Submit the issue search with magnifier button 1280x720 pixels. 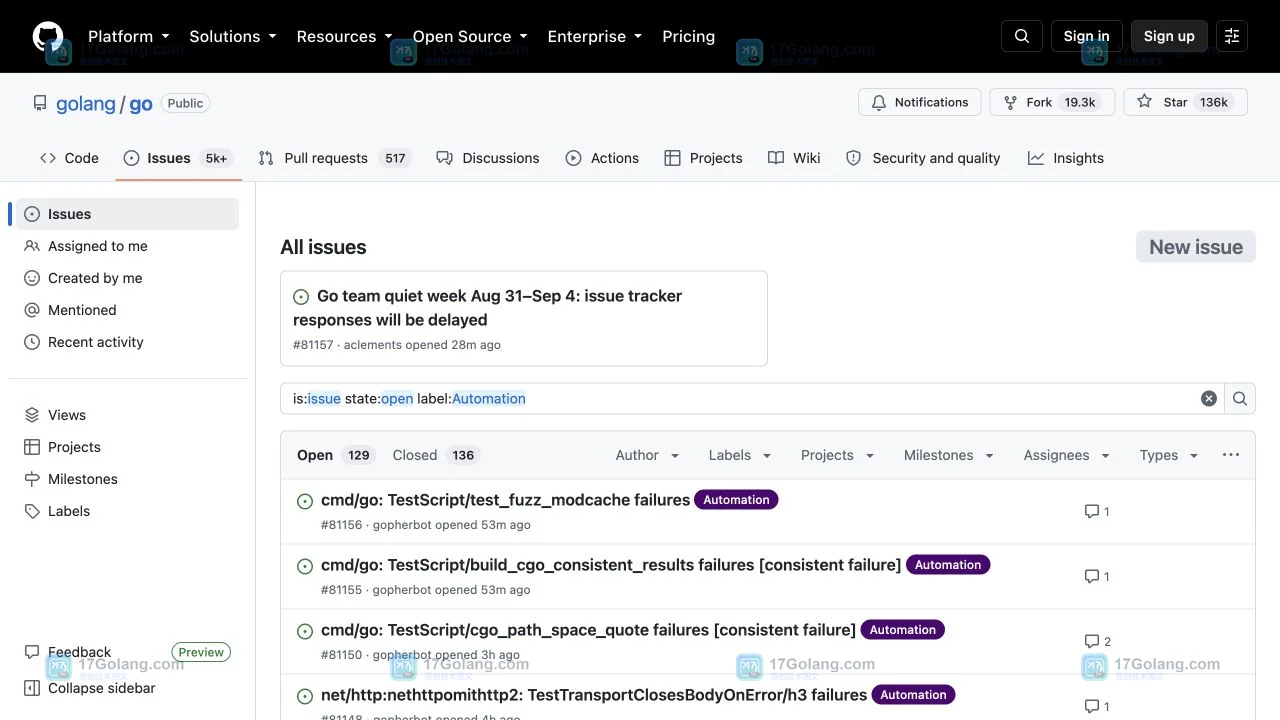point(1240,398)
